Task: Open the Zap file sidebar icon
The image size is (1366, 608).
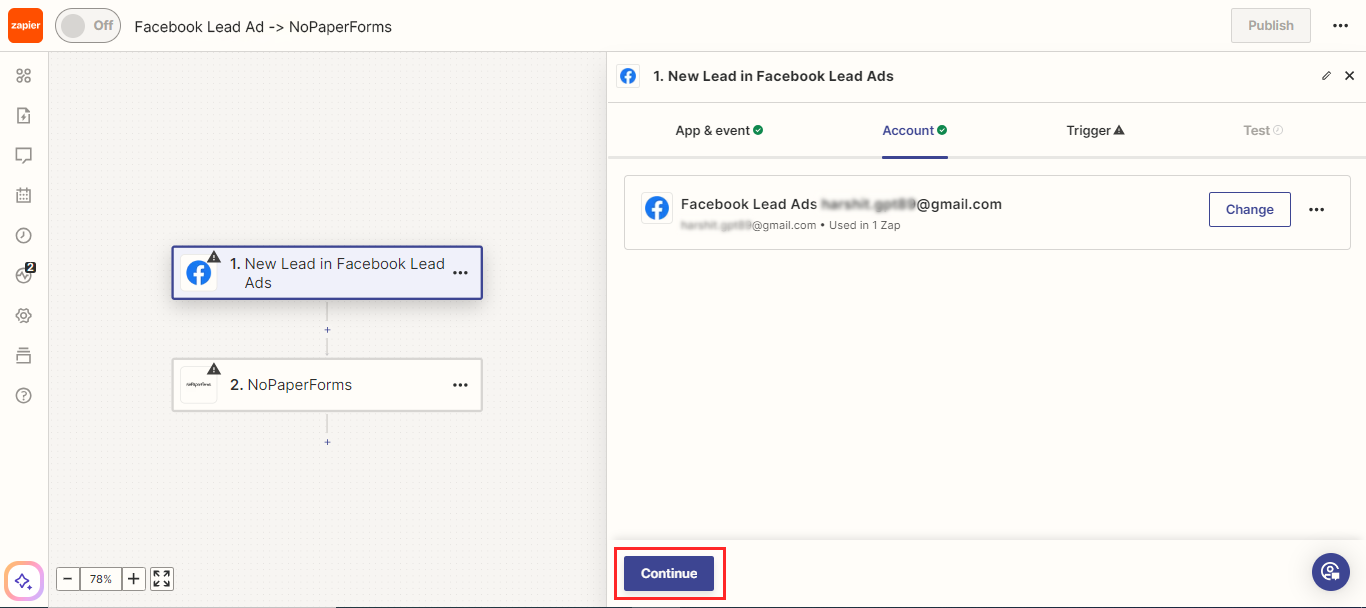Action: click(x=24, y=116)
